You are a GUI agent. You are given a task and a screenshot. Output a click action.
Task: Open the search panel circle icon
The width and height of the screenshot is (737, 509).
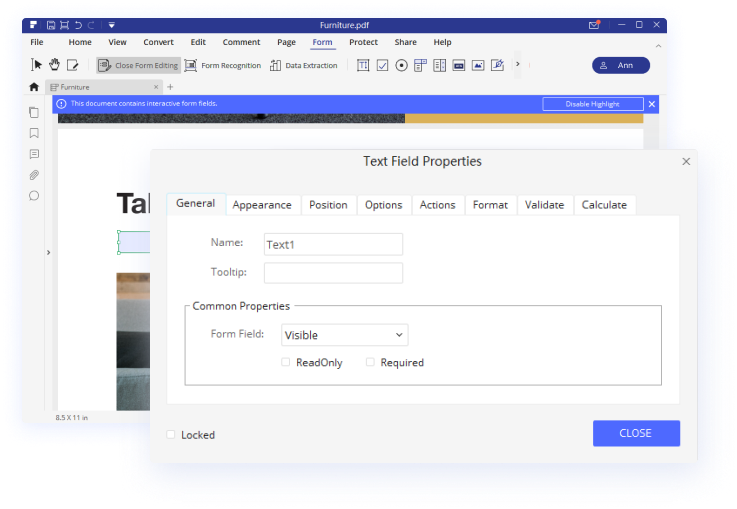(x=34, y=196)
